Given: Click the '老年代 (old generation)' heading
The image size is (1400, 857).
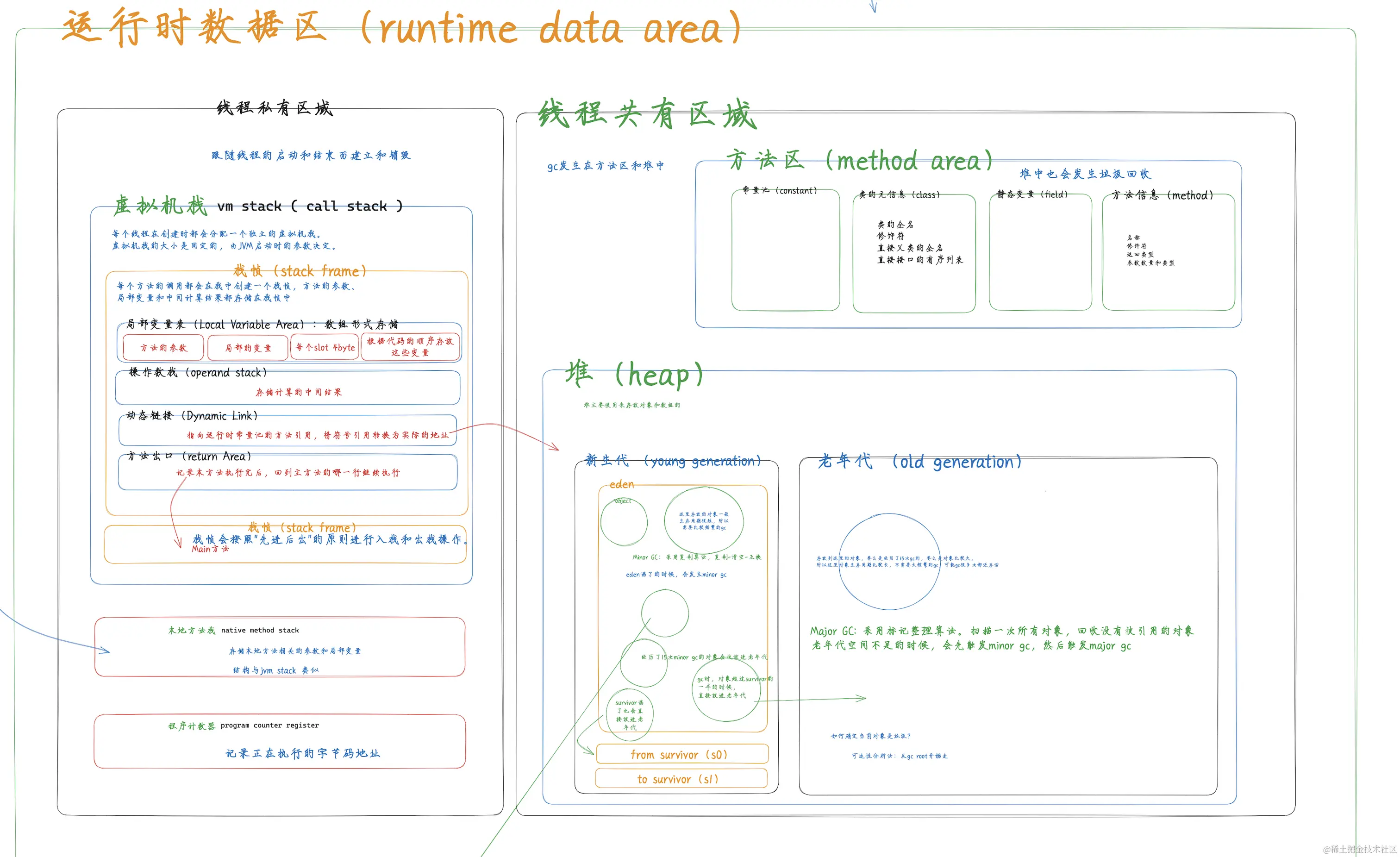Looking at the screenshot, I should pyautogui.click(x=919, y=461).
